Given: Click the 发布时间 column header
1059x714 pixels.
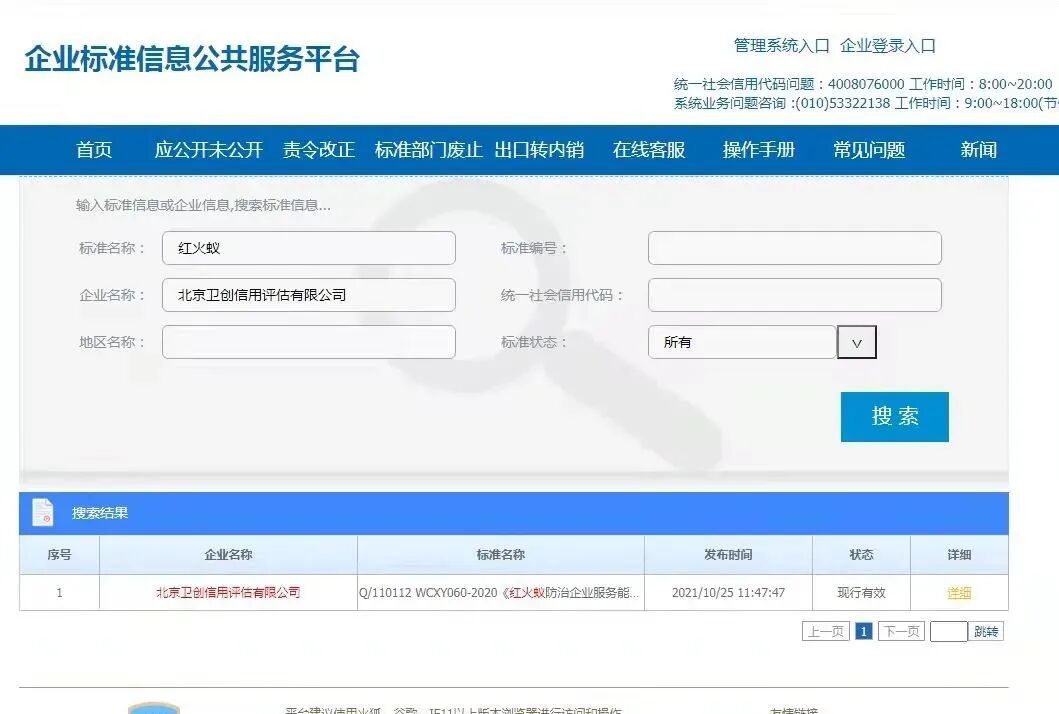Looking at the screenshot, I should [x=728, y=555].
